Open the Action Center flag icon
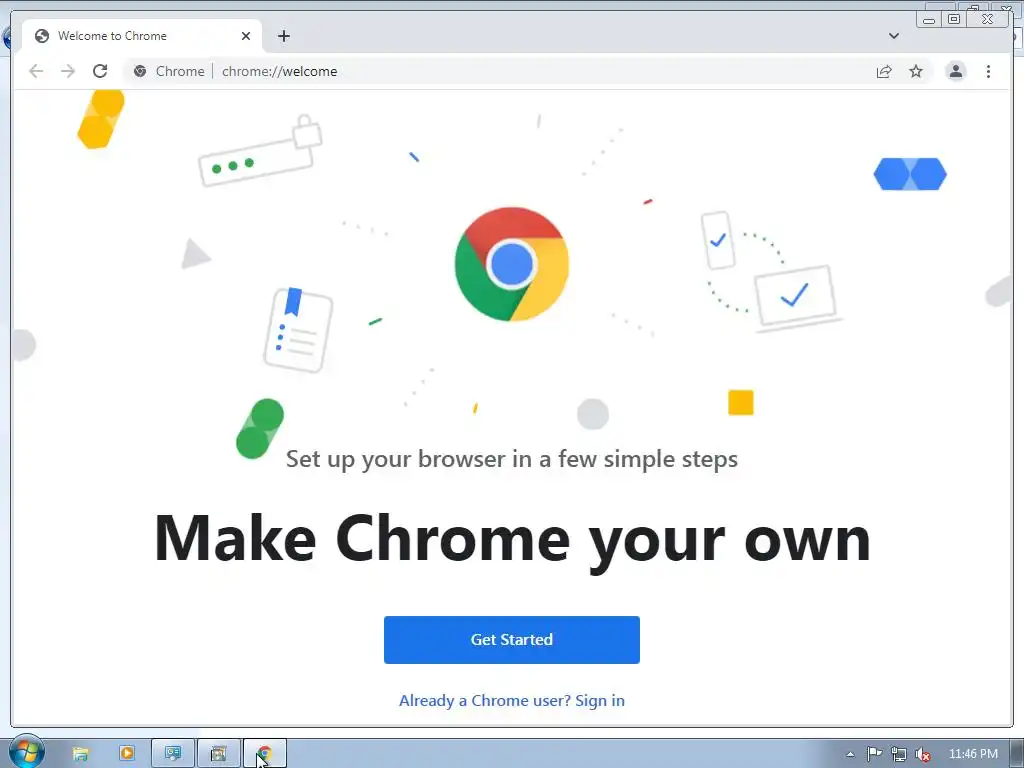The height and width of the screenshot is (768, 1024). [x=874, y=754]
